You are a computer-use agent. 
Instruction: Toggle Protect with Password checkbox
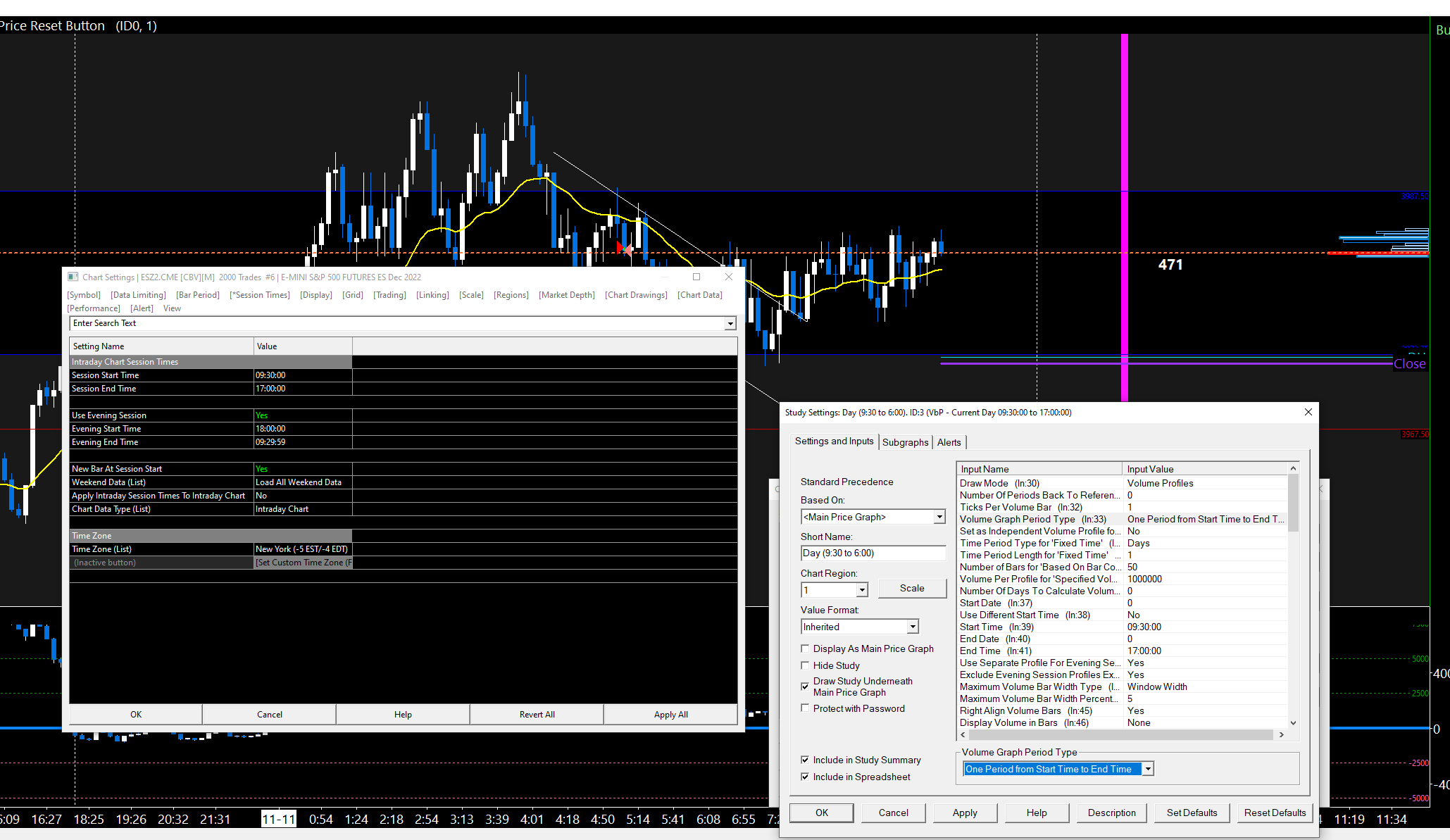[805, 708]
